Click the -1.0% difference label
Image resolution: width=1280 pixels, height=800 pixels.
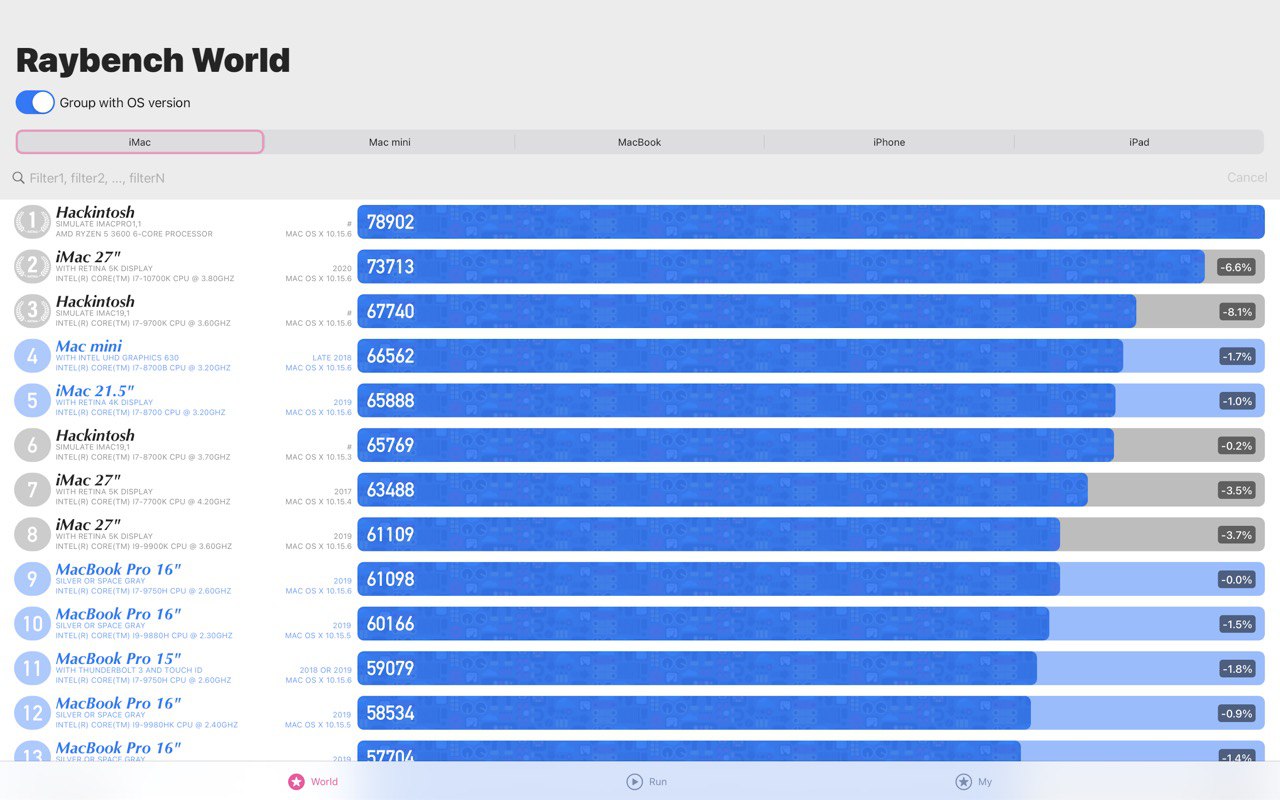(x=1237, y=401)
